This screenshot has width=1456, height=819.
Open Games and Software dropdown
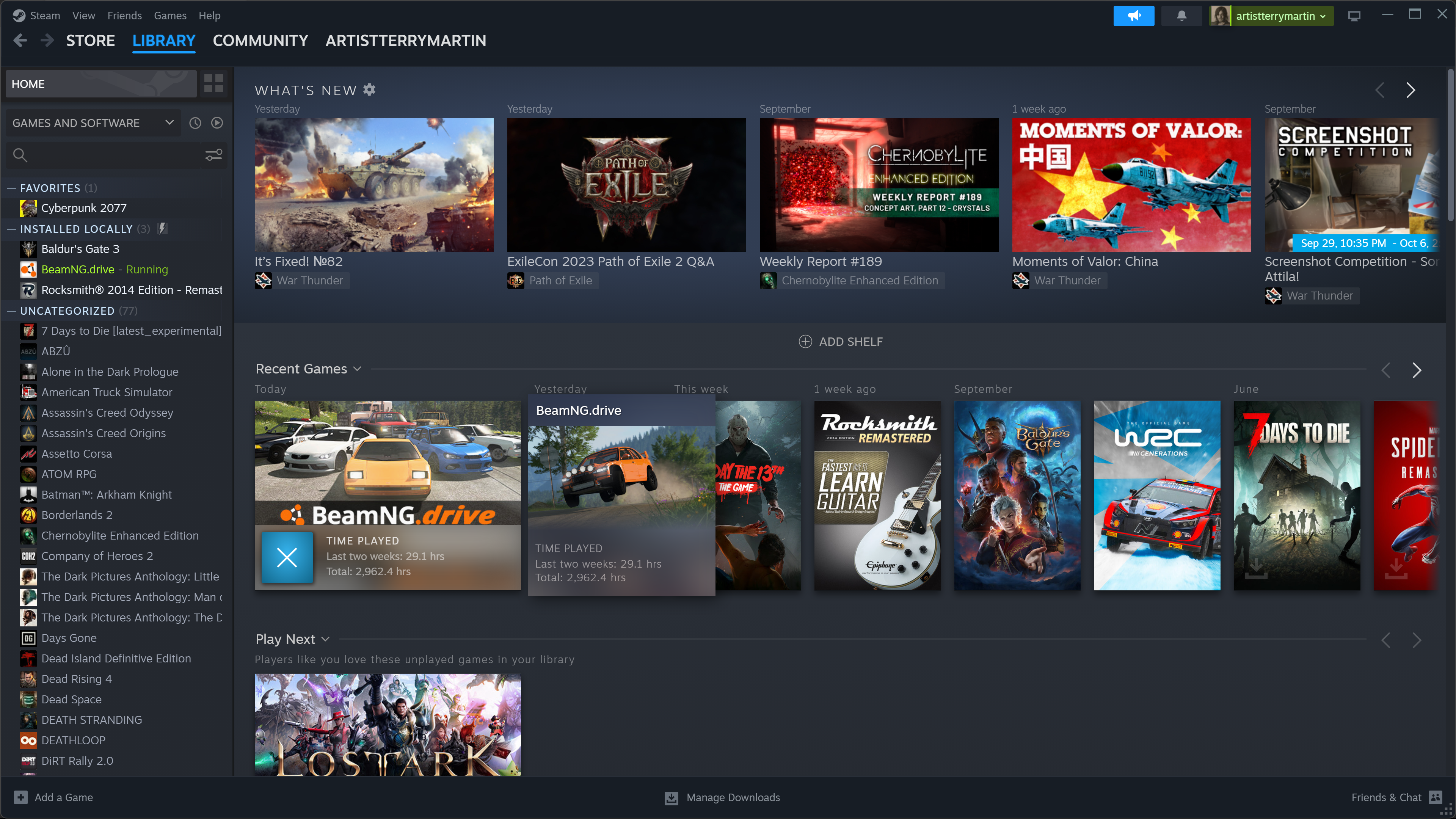[x=93, y=122]
